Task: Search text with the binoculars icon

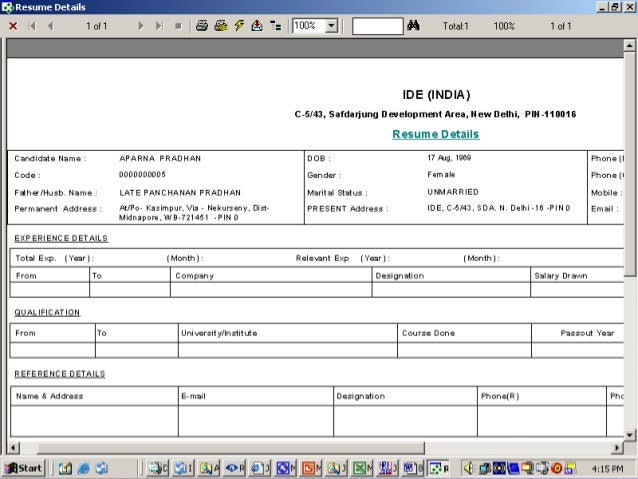Action: click(413, 26)
